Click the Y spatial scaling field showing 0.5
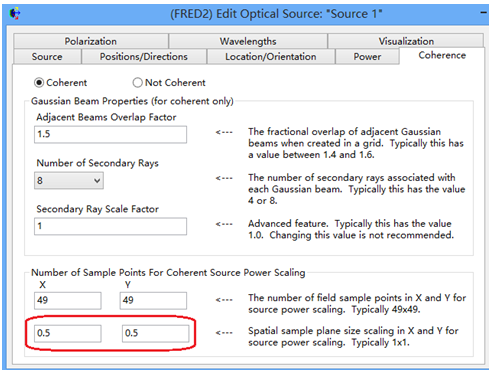 coord(156,333)
